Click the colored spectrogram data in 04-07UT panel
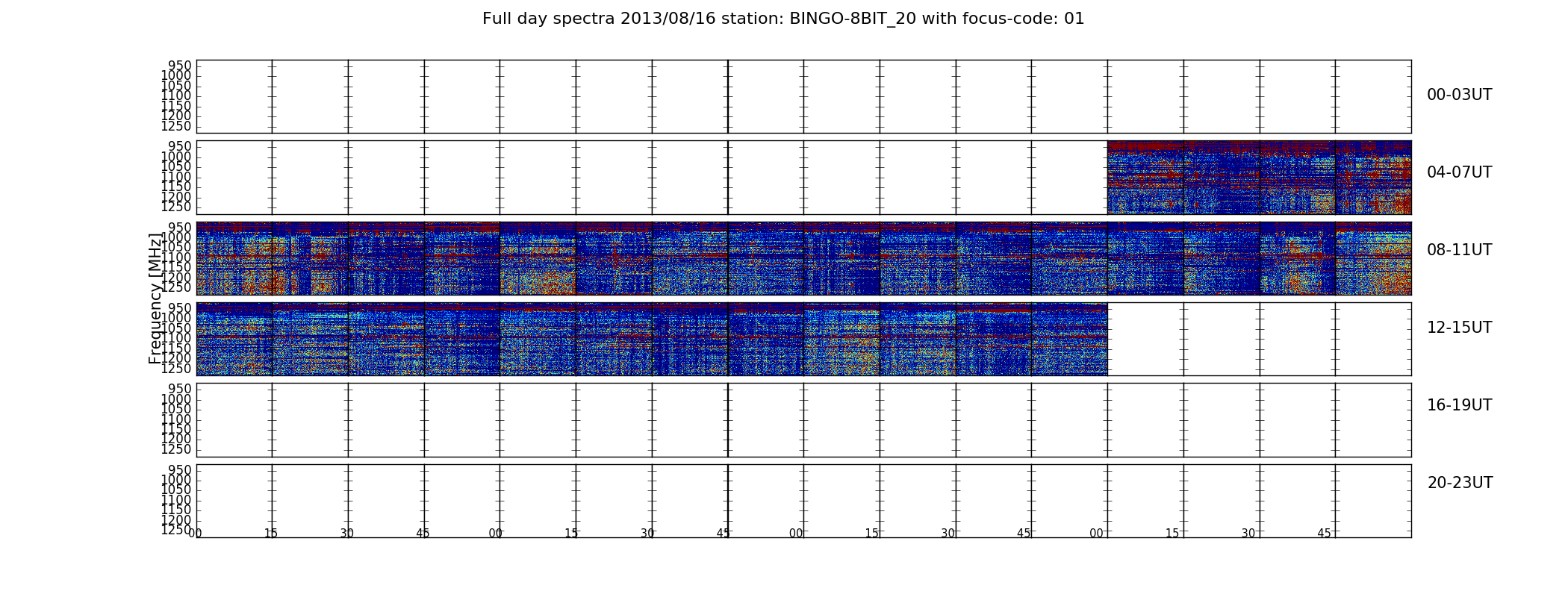The height and width of the screenshot is (597, 1568). [x=1259, y=178]
